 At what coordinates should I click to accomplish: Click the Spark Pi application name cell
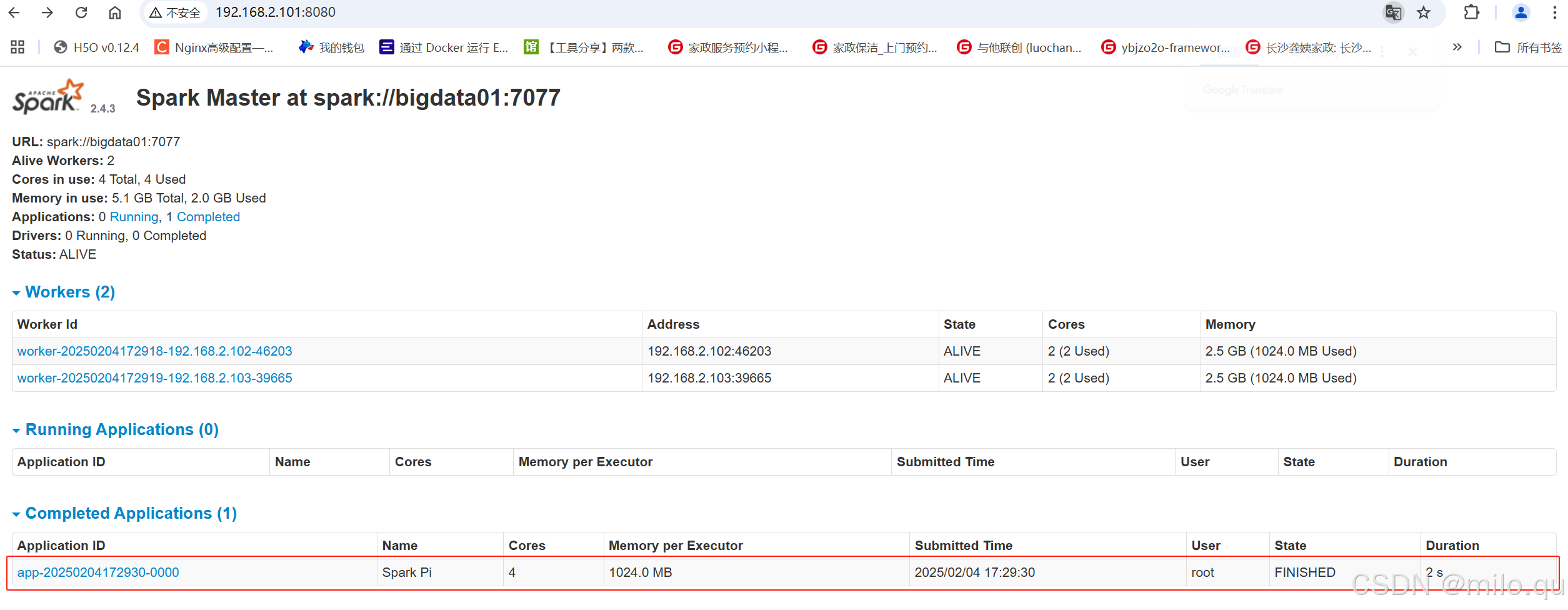440,572
